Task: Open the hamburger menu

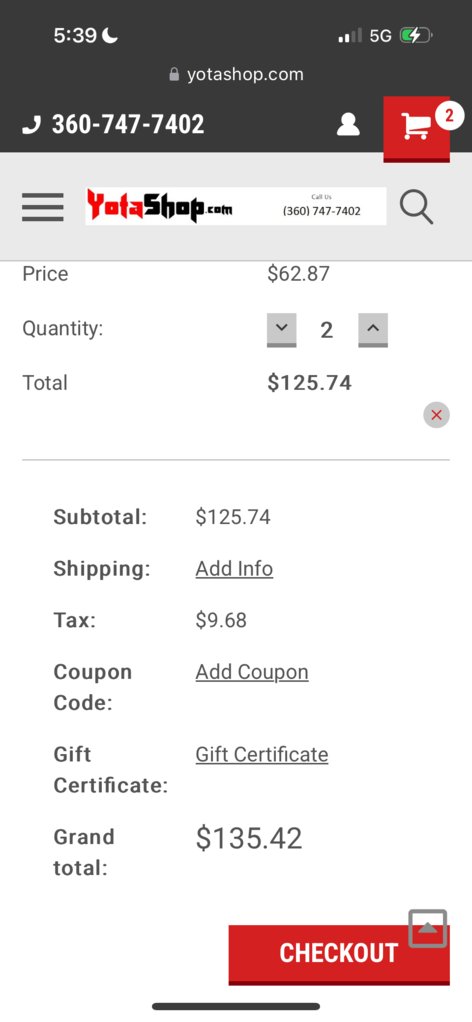Action: tap(43, 207)
